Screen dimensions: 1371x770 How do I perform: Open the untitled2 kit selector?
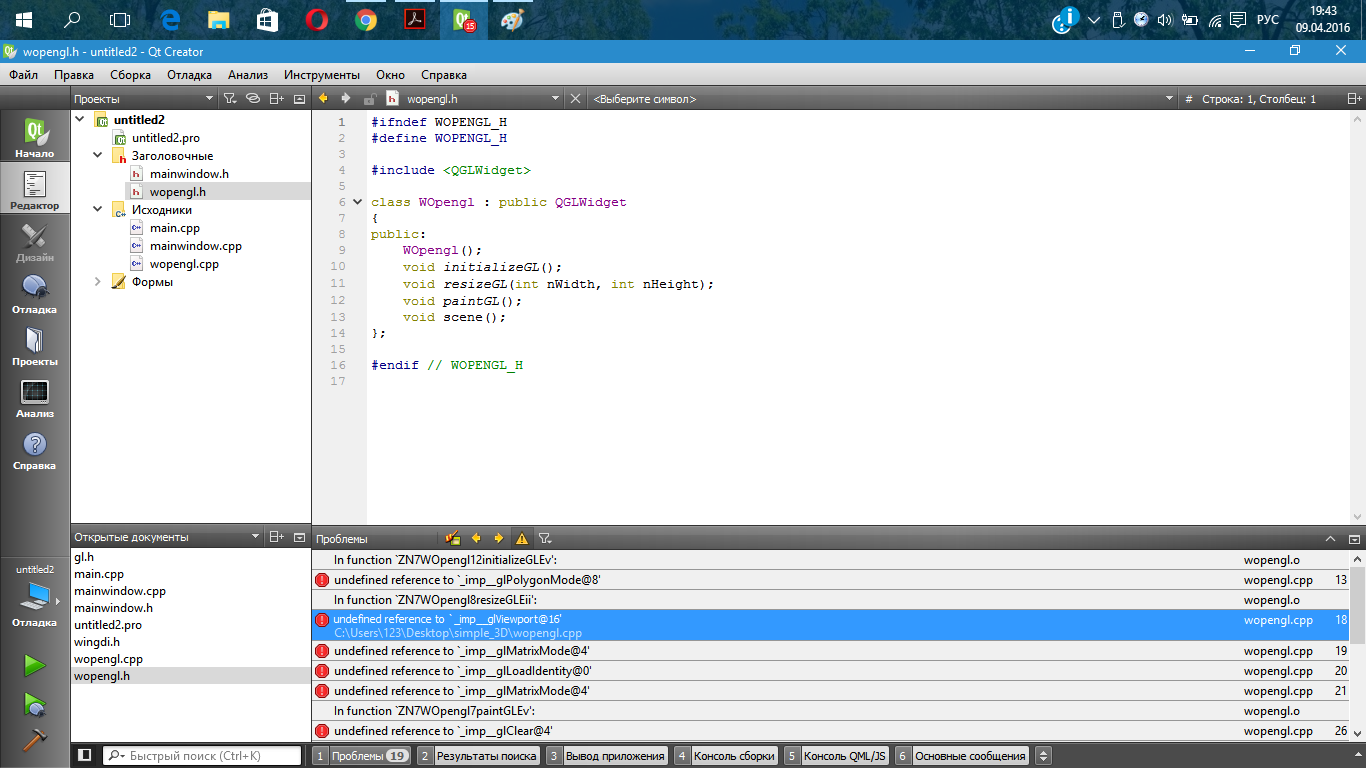pos(35,595)
